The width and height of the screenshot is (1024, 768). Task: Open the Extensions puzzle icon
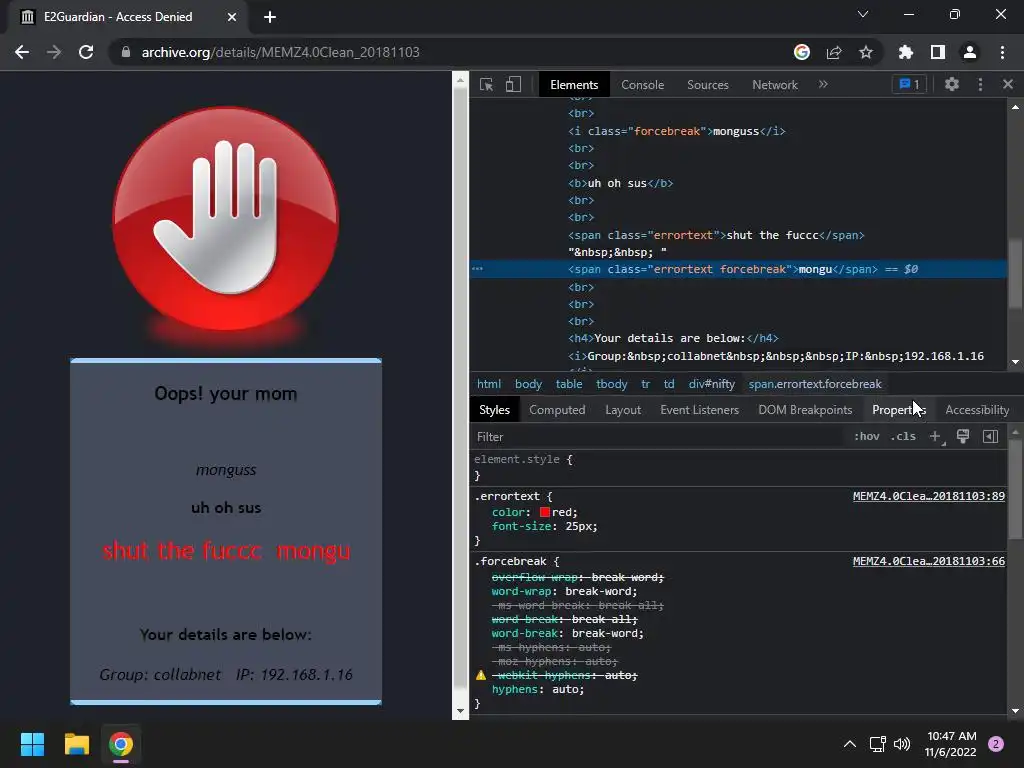point(906,52)
